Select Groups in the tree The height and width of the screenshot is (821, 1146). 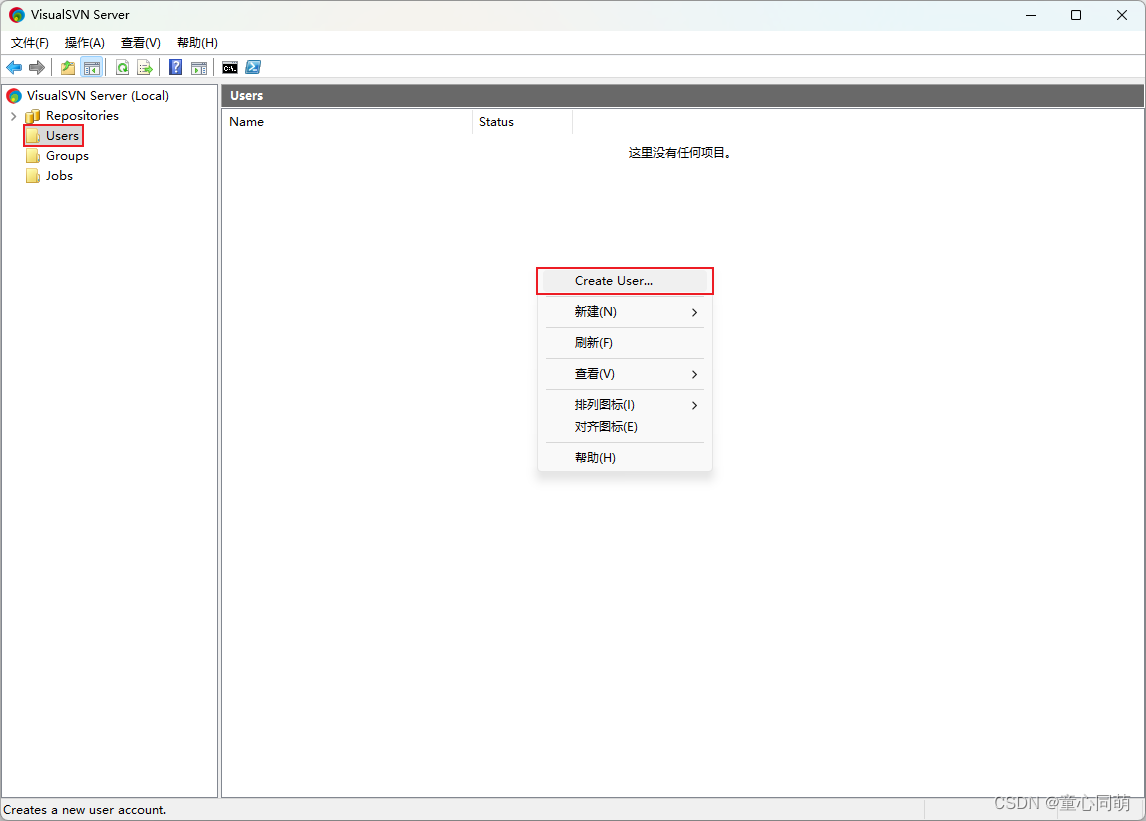click(67, 156)
